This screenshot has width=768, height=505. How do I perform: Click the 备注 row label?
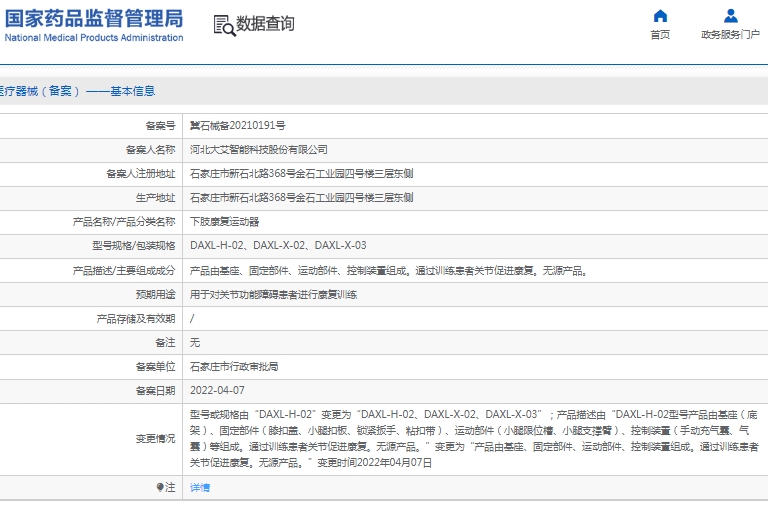165,342
